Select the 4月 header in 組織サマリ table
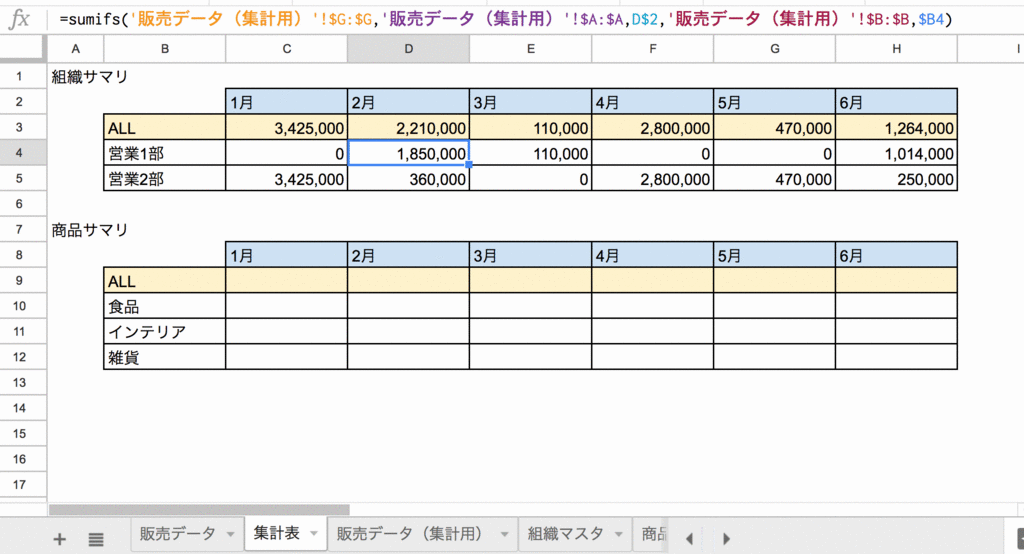This screenshot has width=1024, height=554. (652, 102)
